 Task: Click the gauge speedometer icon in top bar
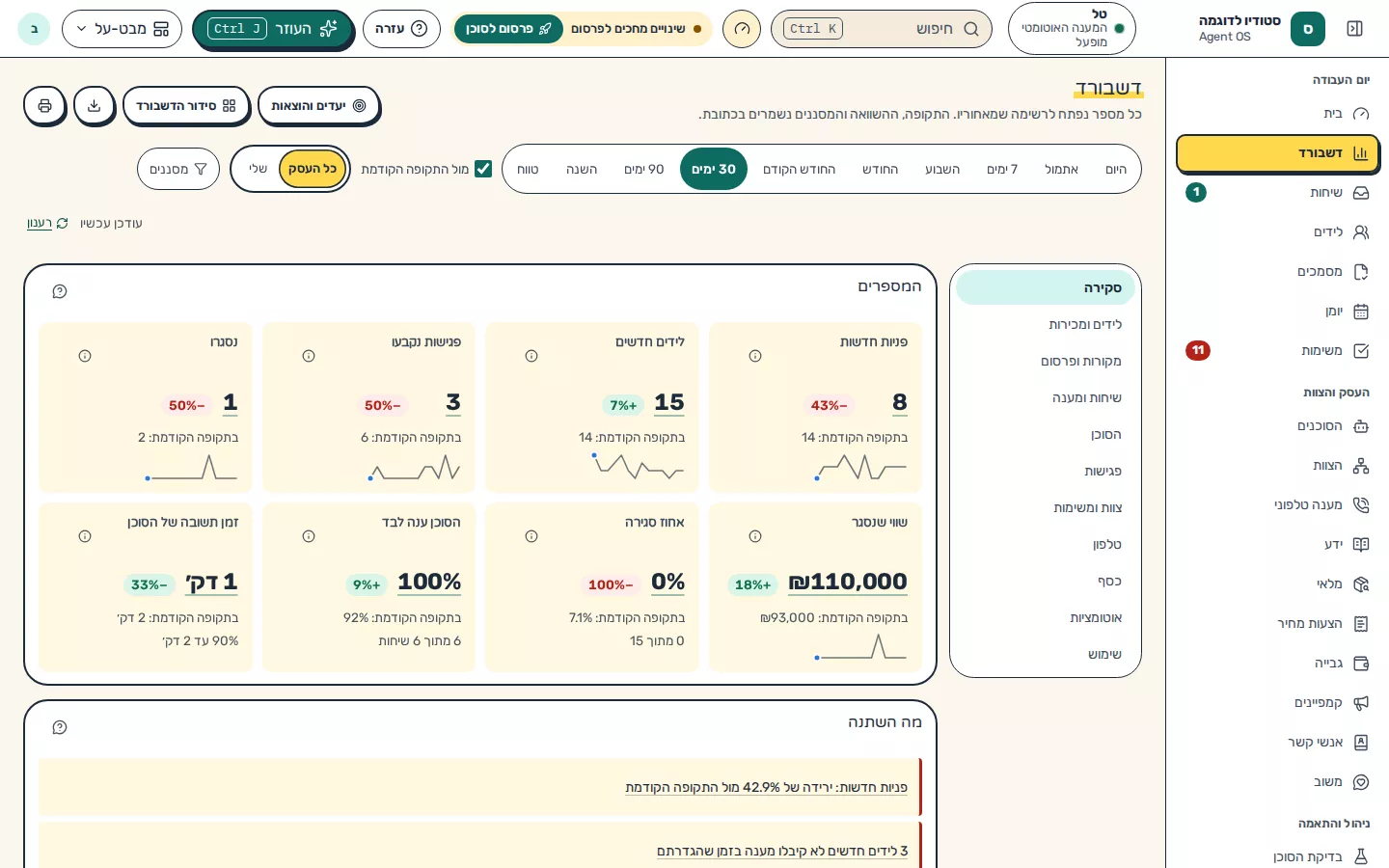pos(741,29)
